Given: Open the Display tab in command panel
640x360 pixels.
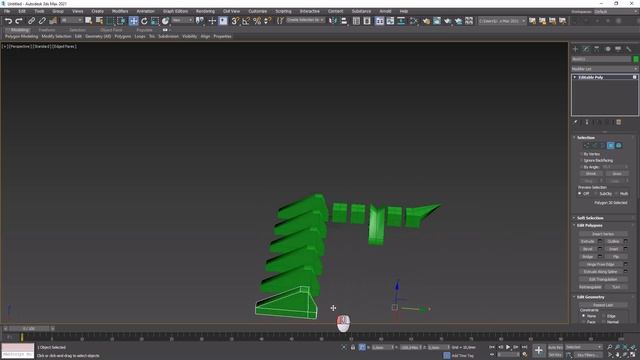Looking at the screenshot, I should pyautogui.click(x=618, y=49).
